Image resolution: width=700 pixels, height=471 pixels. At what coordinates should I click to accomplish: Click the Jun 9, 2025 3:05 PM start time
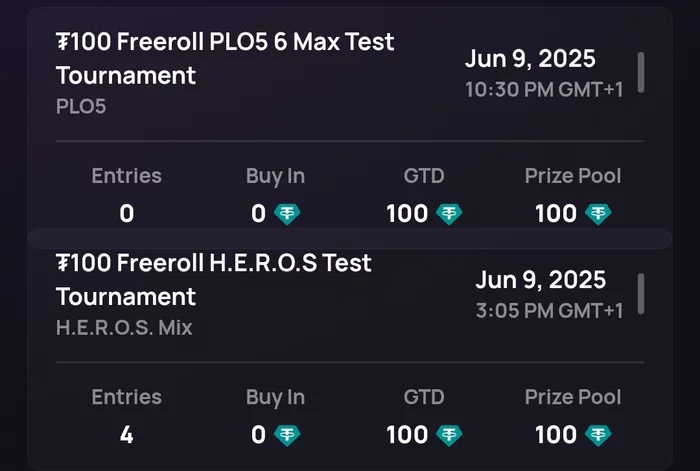click(x=549, y=294)
